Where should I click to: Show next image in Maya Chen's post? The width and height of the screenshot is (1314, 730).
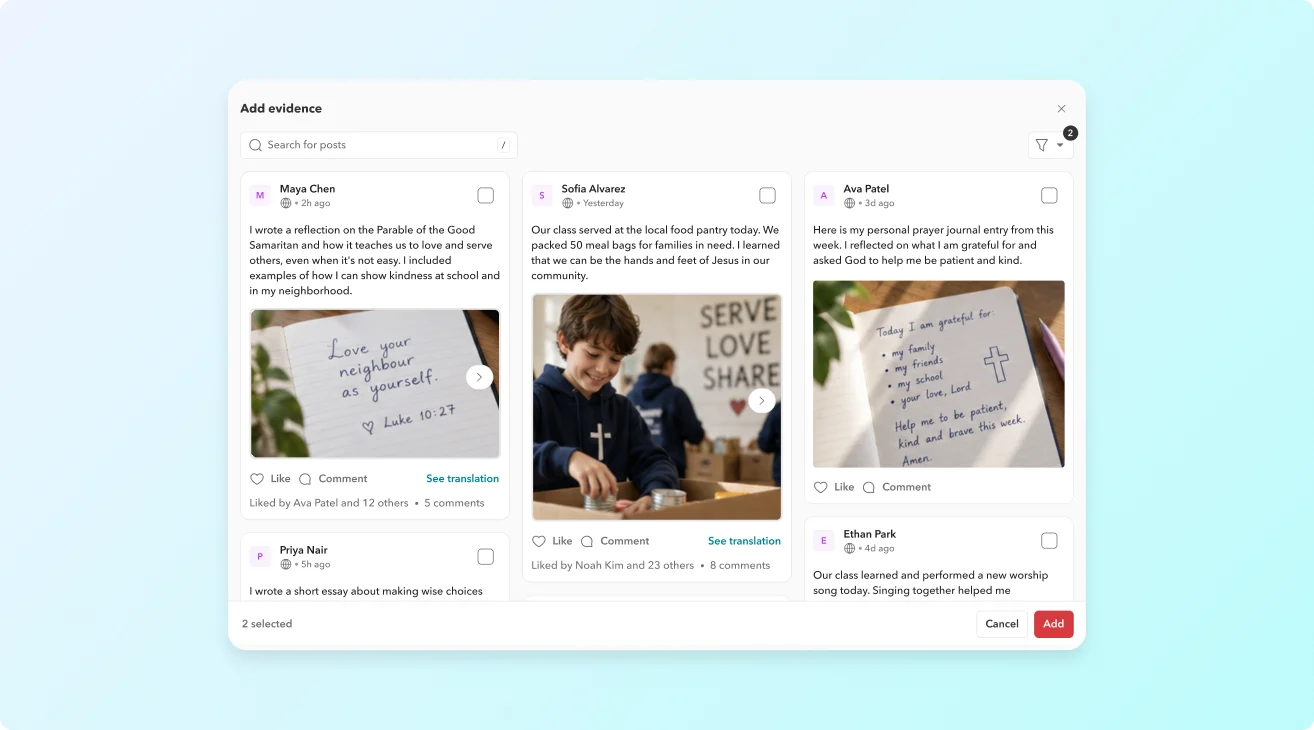(x=479, y=377)
